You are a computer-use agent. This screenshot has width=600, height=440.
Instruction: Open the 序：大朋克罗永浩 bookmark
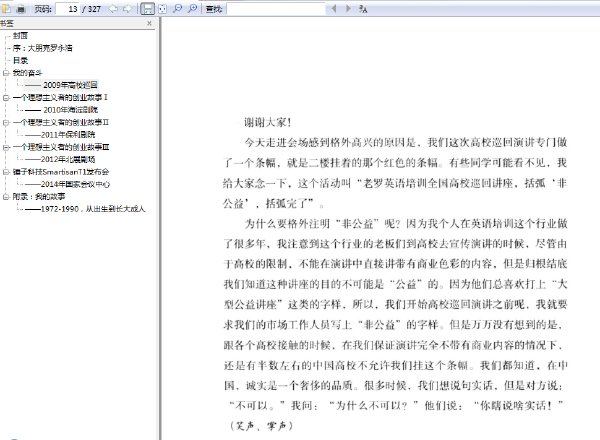coord(42,48)
